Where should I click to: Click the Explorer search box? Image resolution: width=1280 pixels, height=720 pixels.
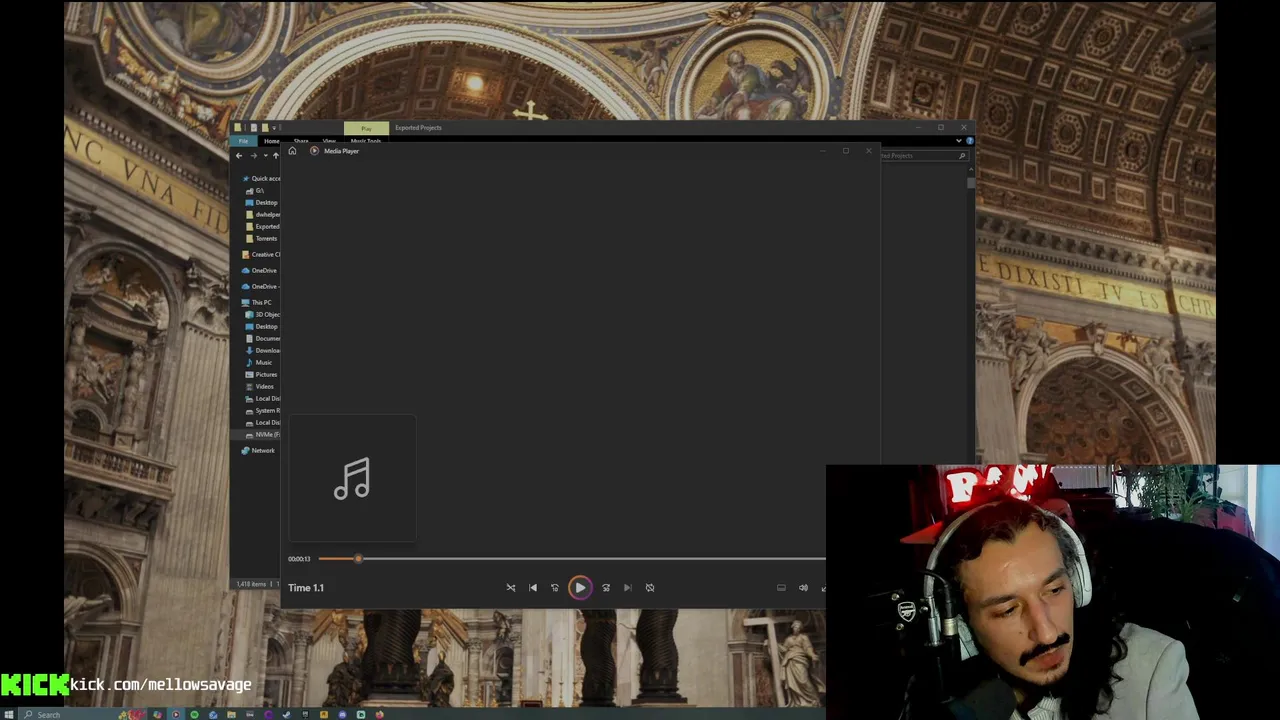[x=925, y=156]
